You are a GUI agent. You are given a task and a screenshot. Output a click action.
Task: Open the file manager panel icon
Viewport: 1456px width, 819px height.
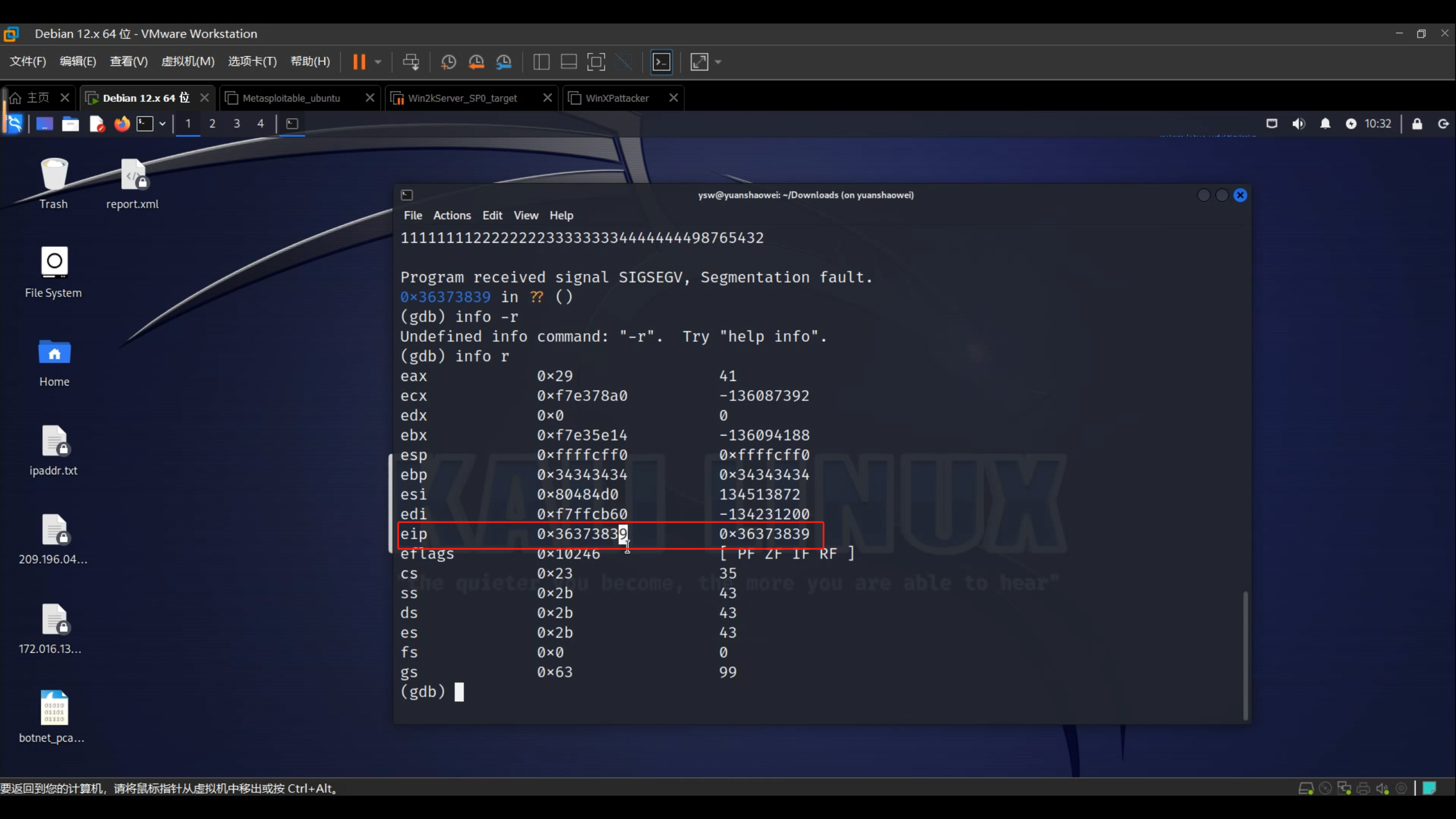coord(71,123)
